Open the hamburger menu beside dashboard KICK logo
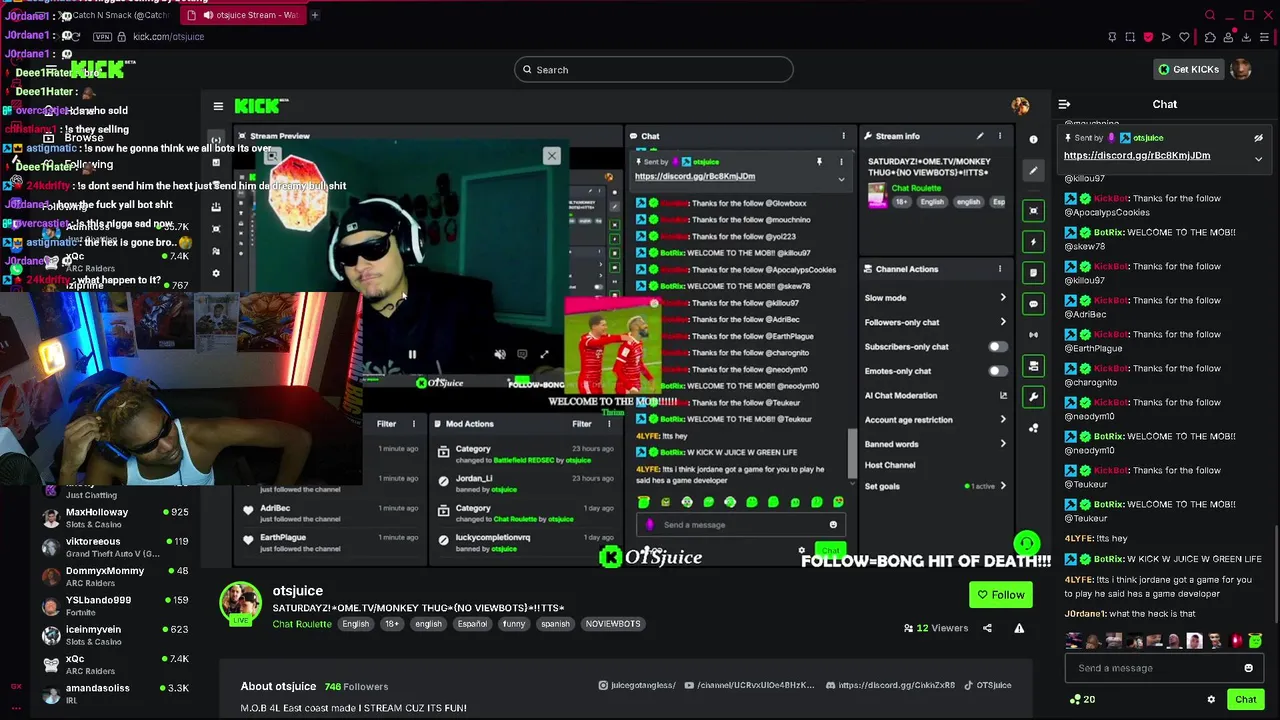The height and width of the screenshot is (720, 1280). [218, 106]
